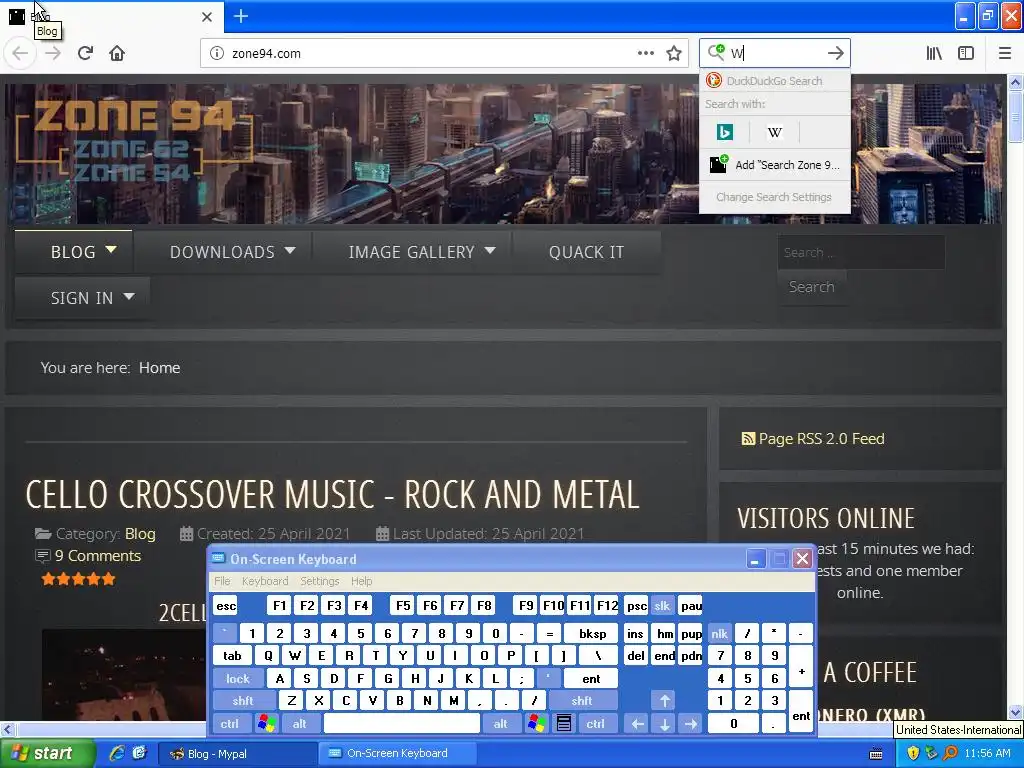Open the 9 Comments link
This screenshot has width=1024, height=768.
(x=98, y=556)
